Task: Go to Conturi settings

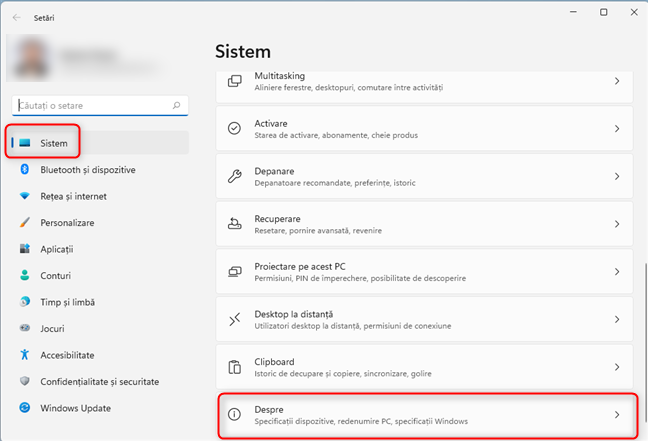Action: tap(56, 275)
